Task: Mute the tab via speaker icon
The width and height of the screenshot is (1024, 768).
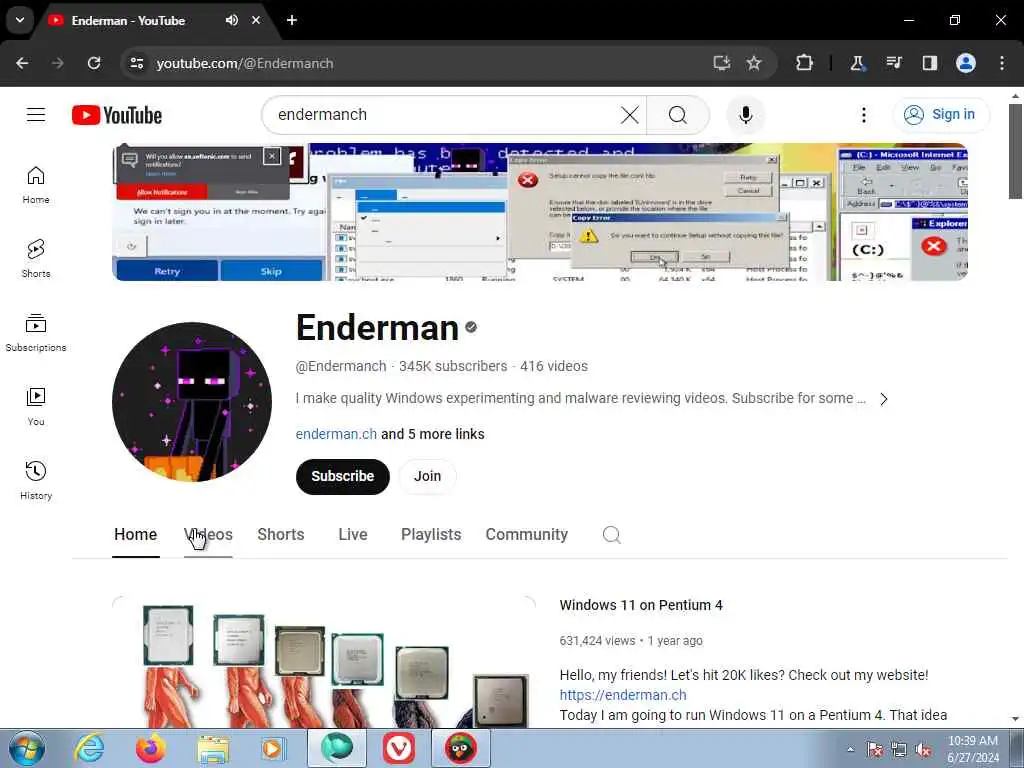Action: pos(232,20)
